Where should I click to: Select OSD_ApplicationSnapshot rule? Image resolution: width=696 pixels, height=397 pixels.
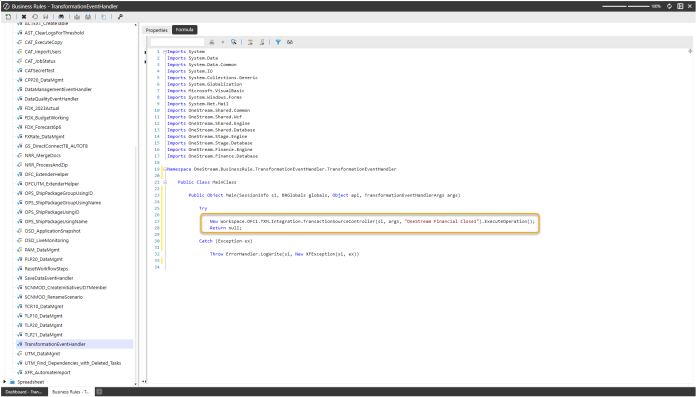click(53, 231)
